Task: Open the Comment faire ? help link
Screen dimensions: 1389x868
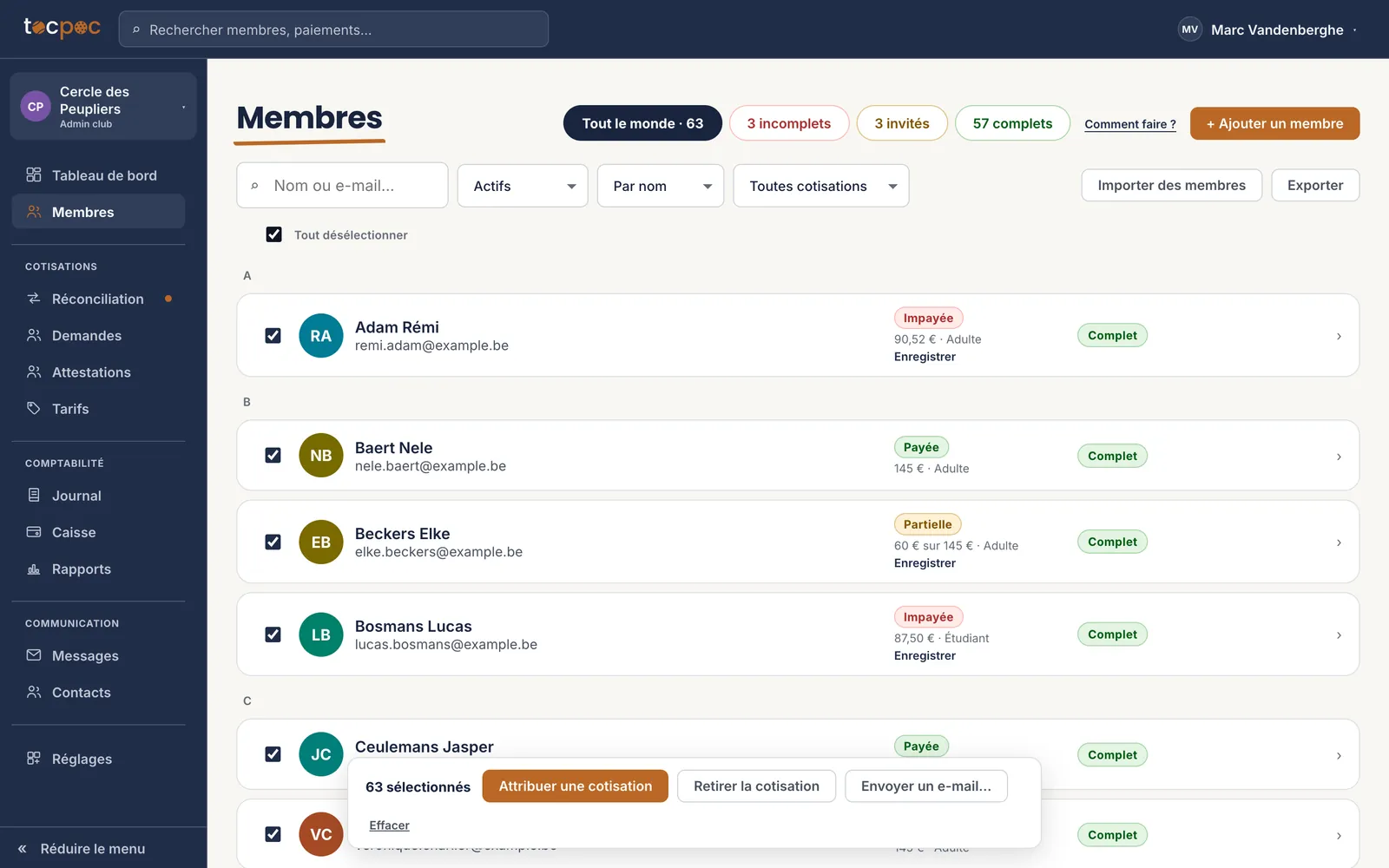Action: pos(1130,124)
